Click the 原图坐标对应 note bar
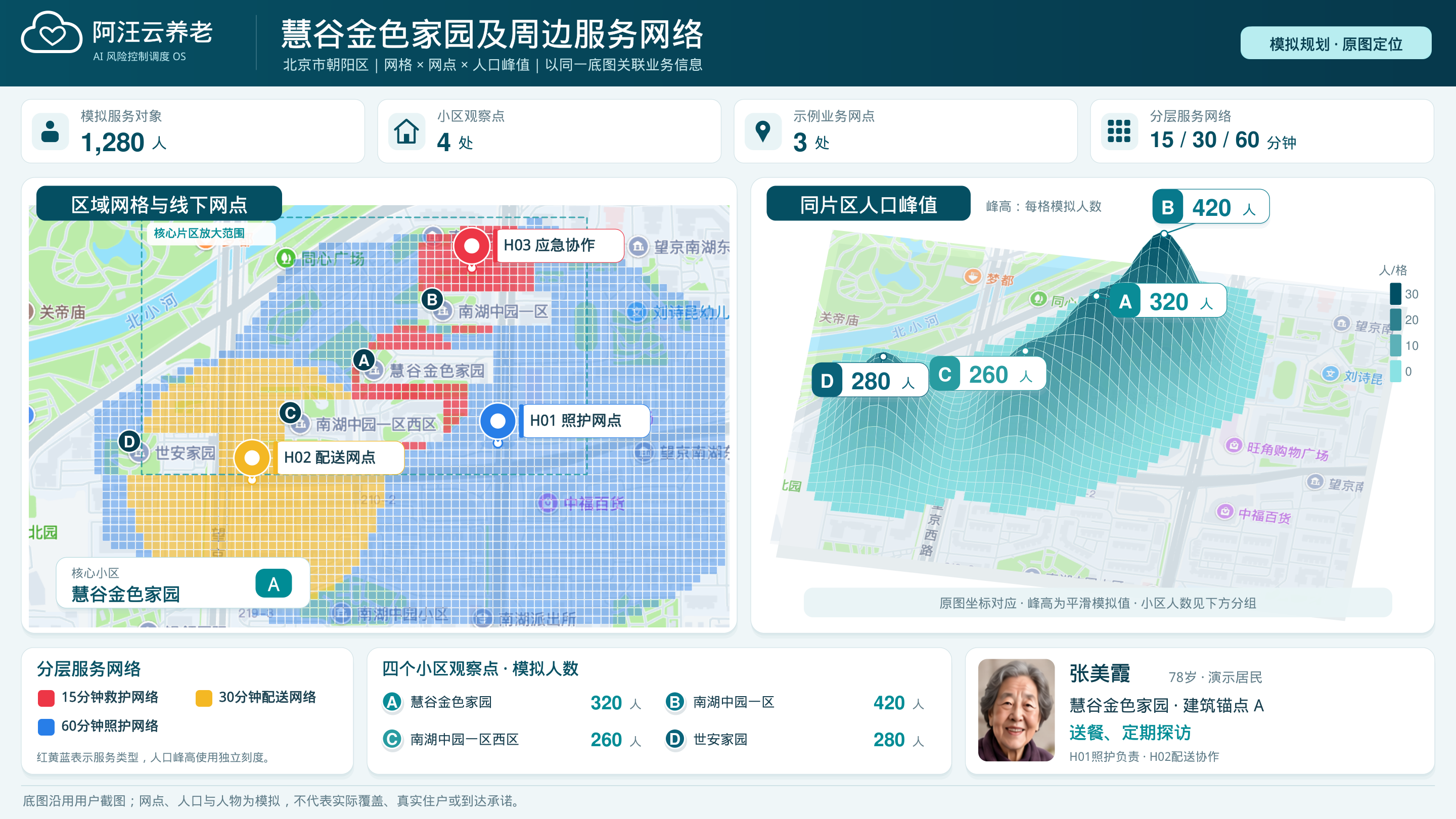Viewport: 1456px width, 819px height. 1098,603
